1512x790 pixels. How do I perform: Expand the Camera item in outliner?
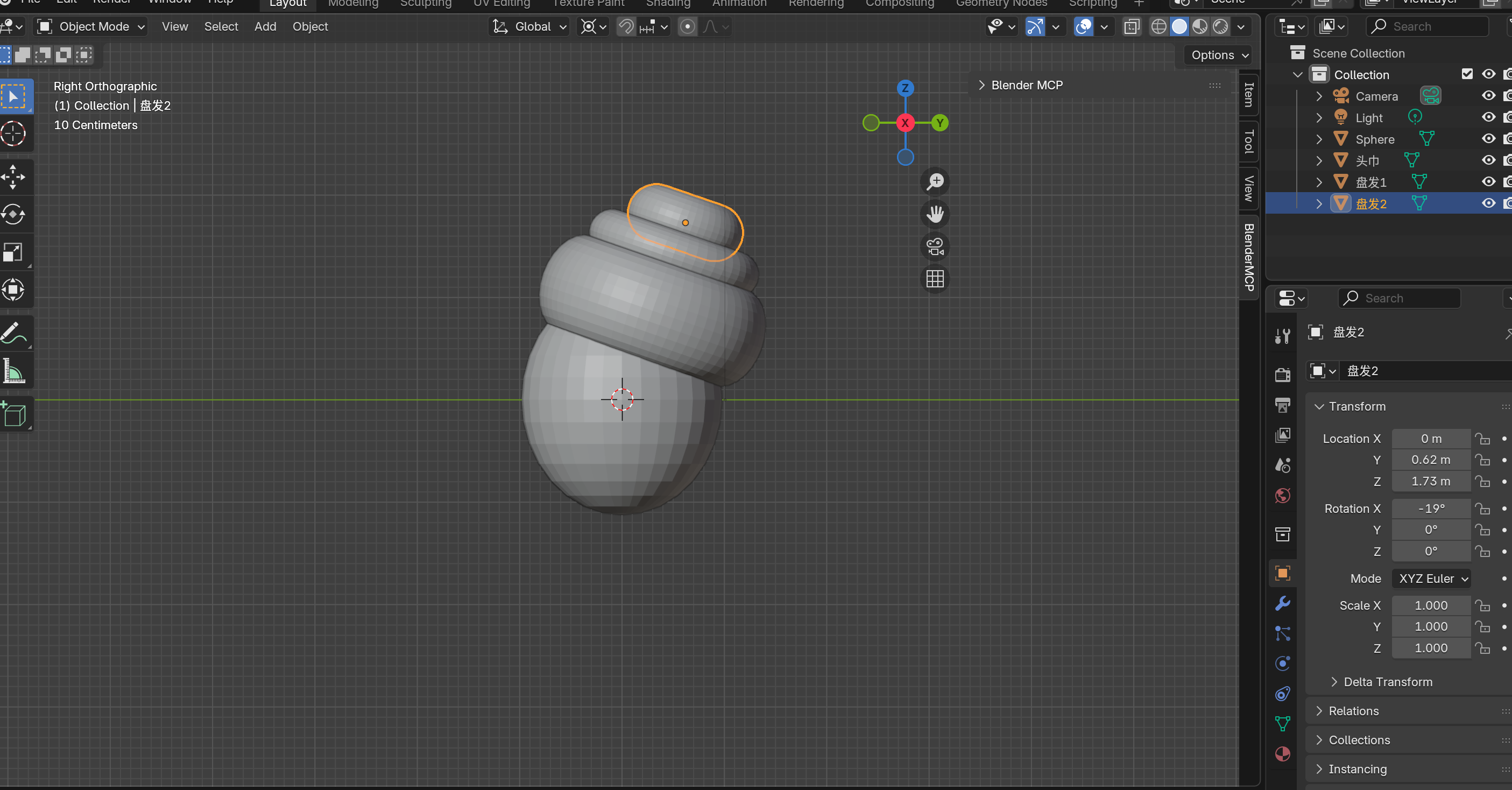tap(1319, 96)
